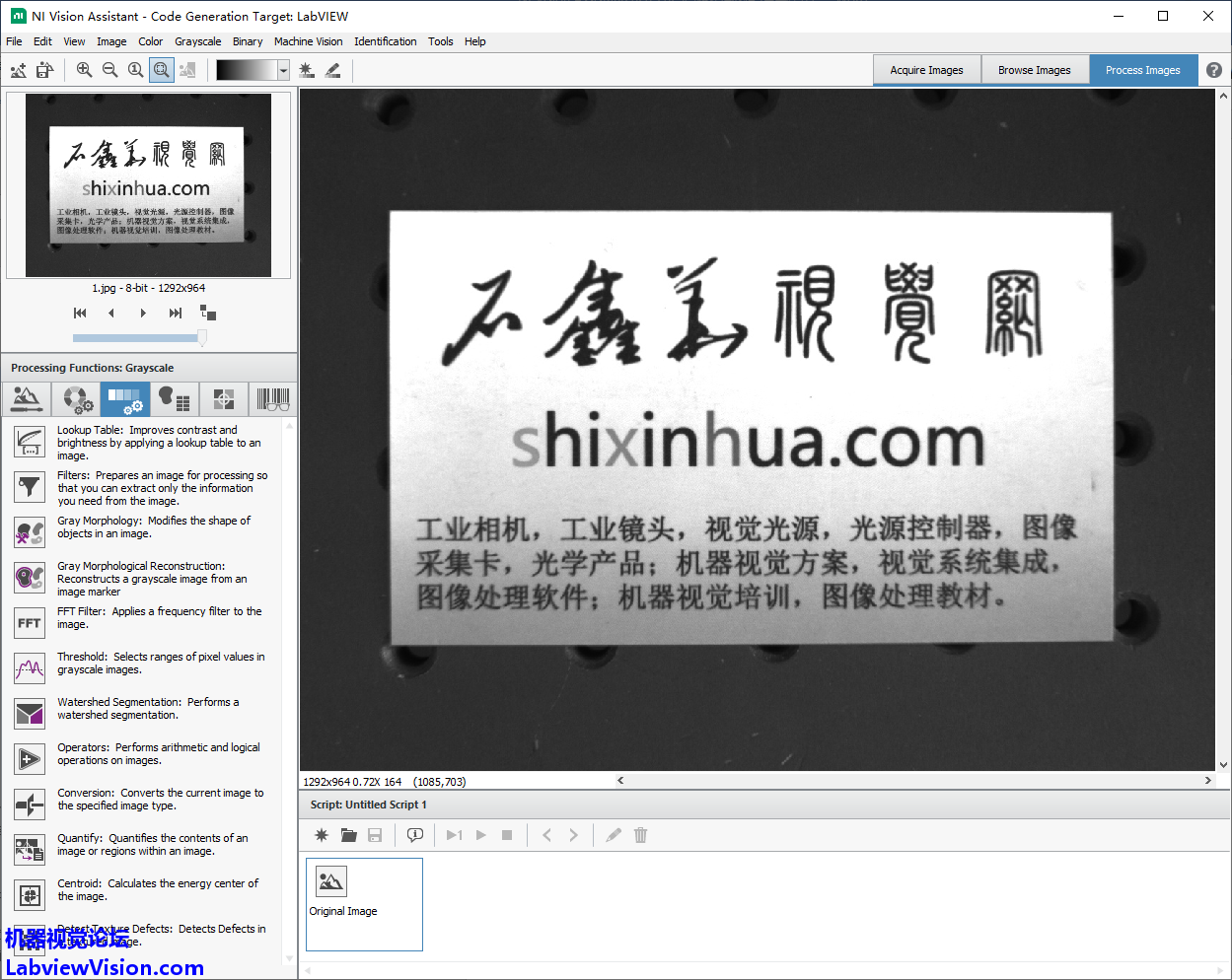Click the New Script starburst icon
The height and width of the screenshot is (980, 1232).
(x=322, y=835)
